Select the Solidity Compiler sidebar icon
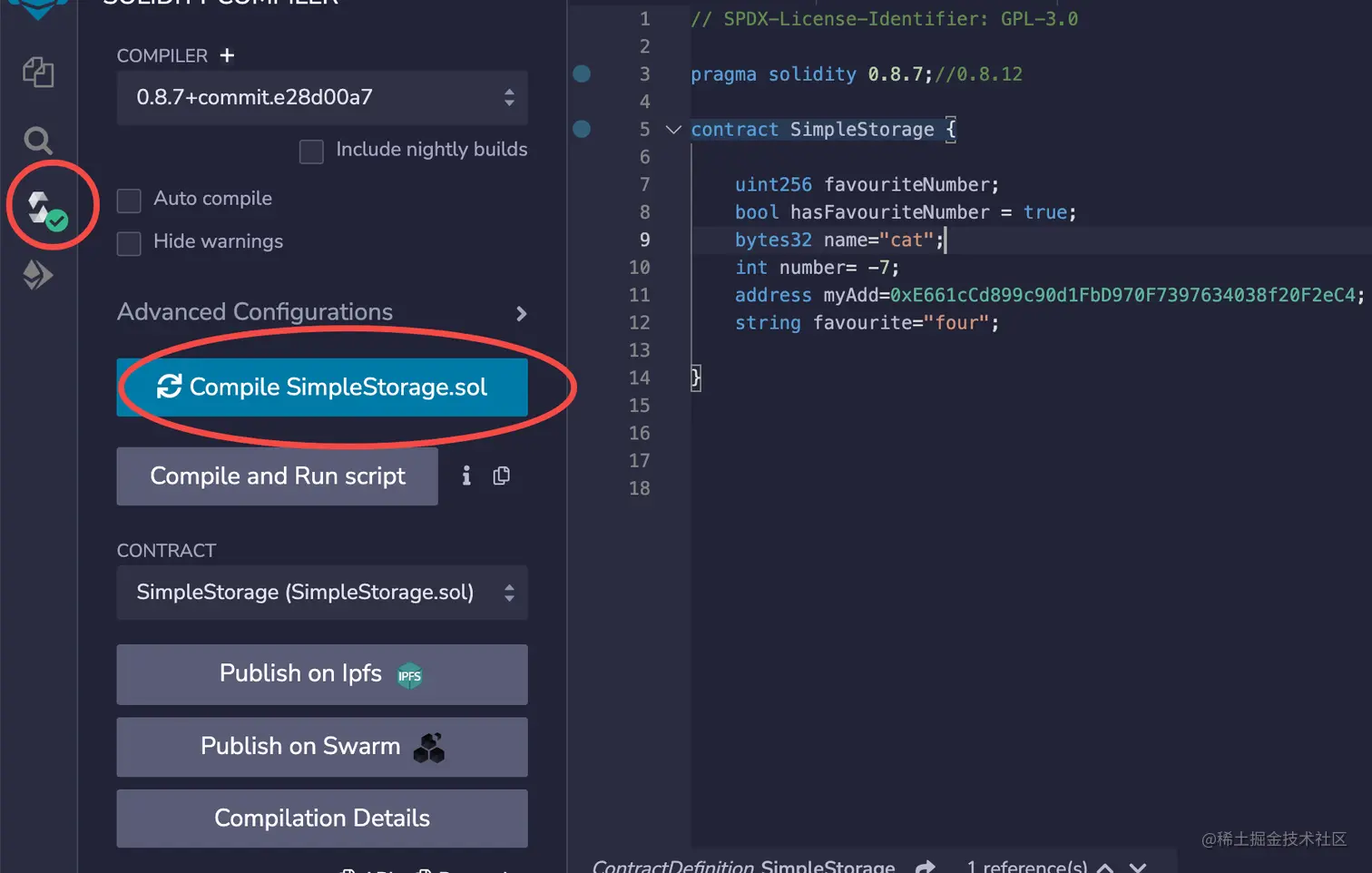Viewport: 1372px width, 873px height. (46, 211)
